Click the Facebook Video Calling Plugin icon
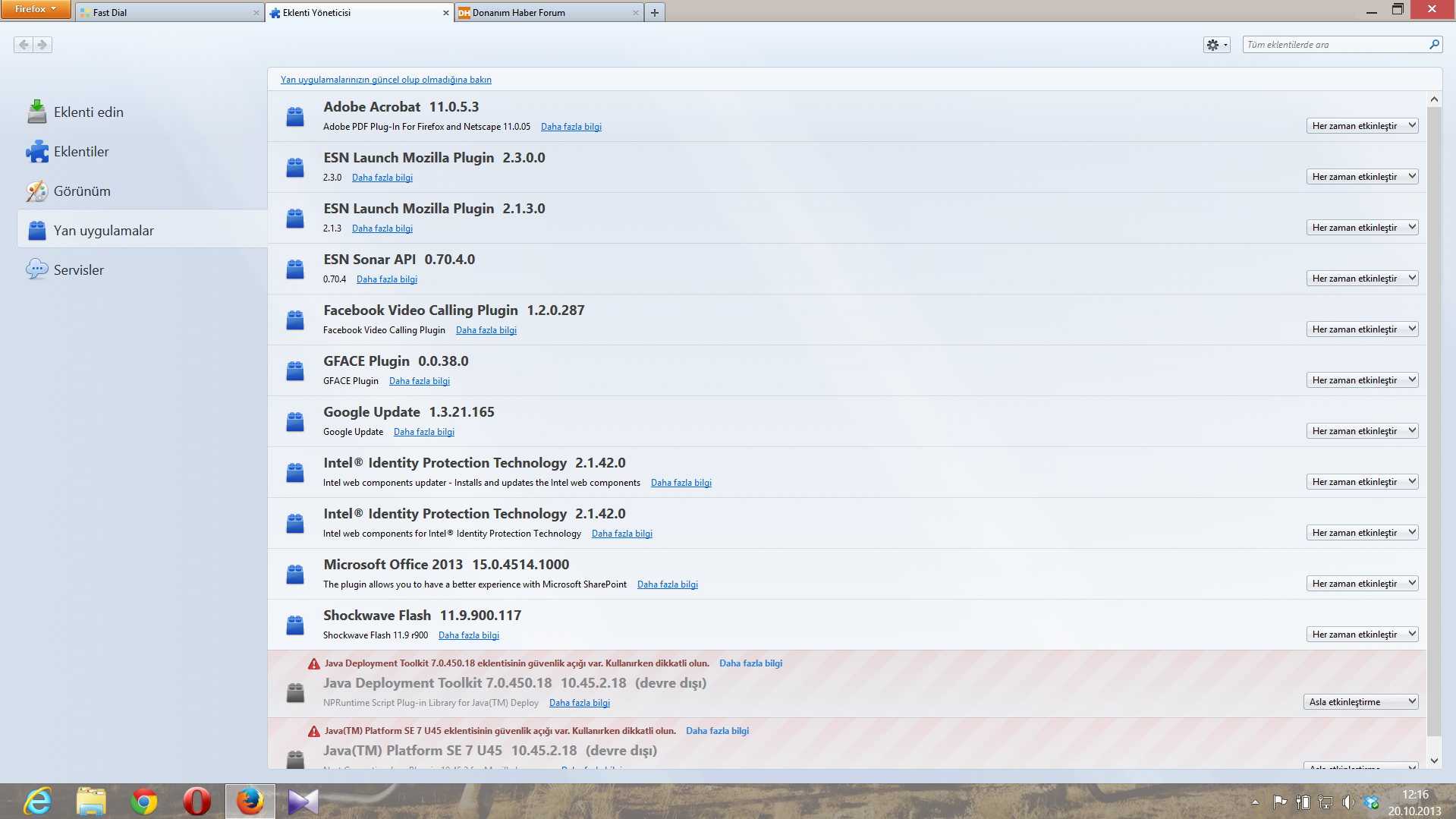Viewport: 1456px width, 819px height. pos(295,320)
